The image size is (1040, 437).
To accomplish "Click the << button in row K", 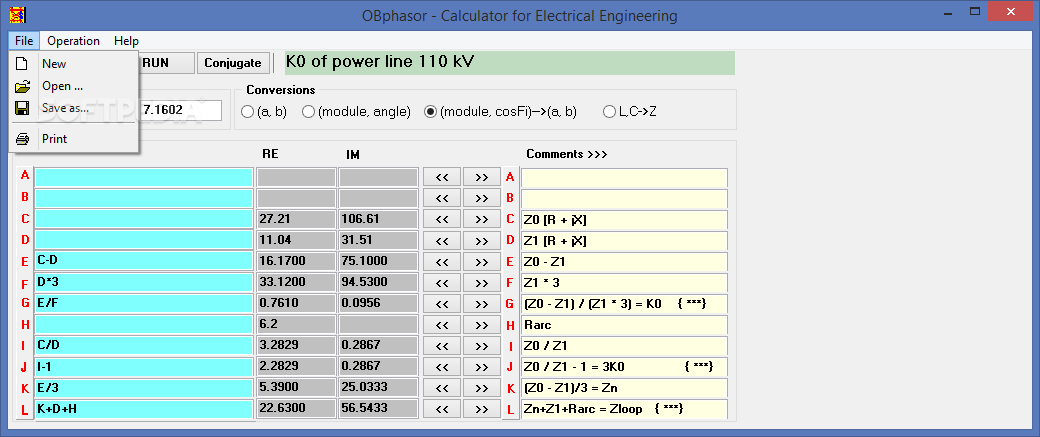I will pos(442,388).
